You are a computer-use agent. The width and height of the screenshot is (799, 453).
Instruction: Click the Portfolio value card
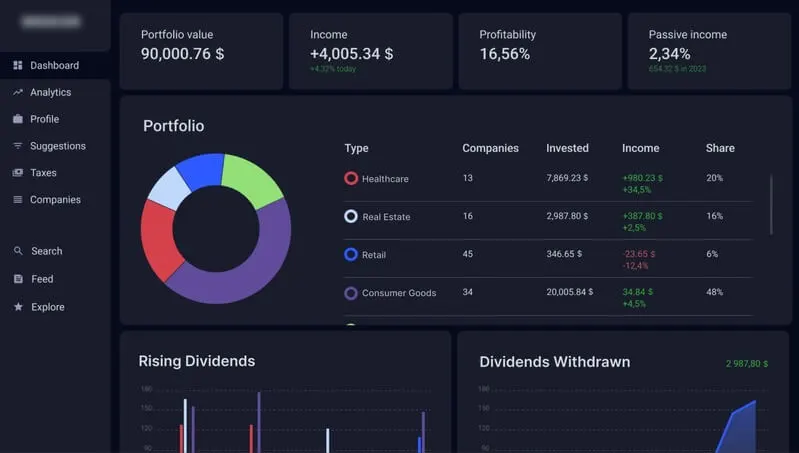click(201, 51)
